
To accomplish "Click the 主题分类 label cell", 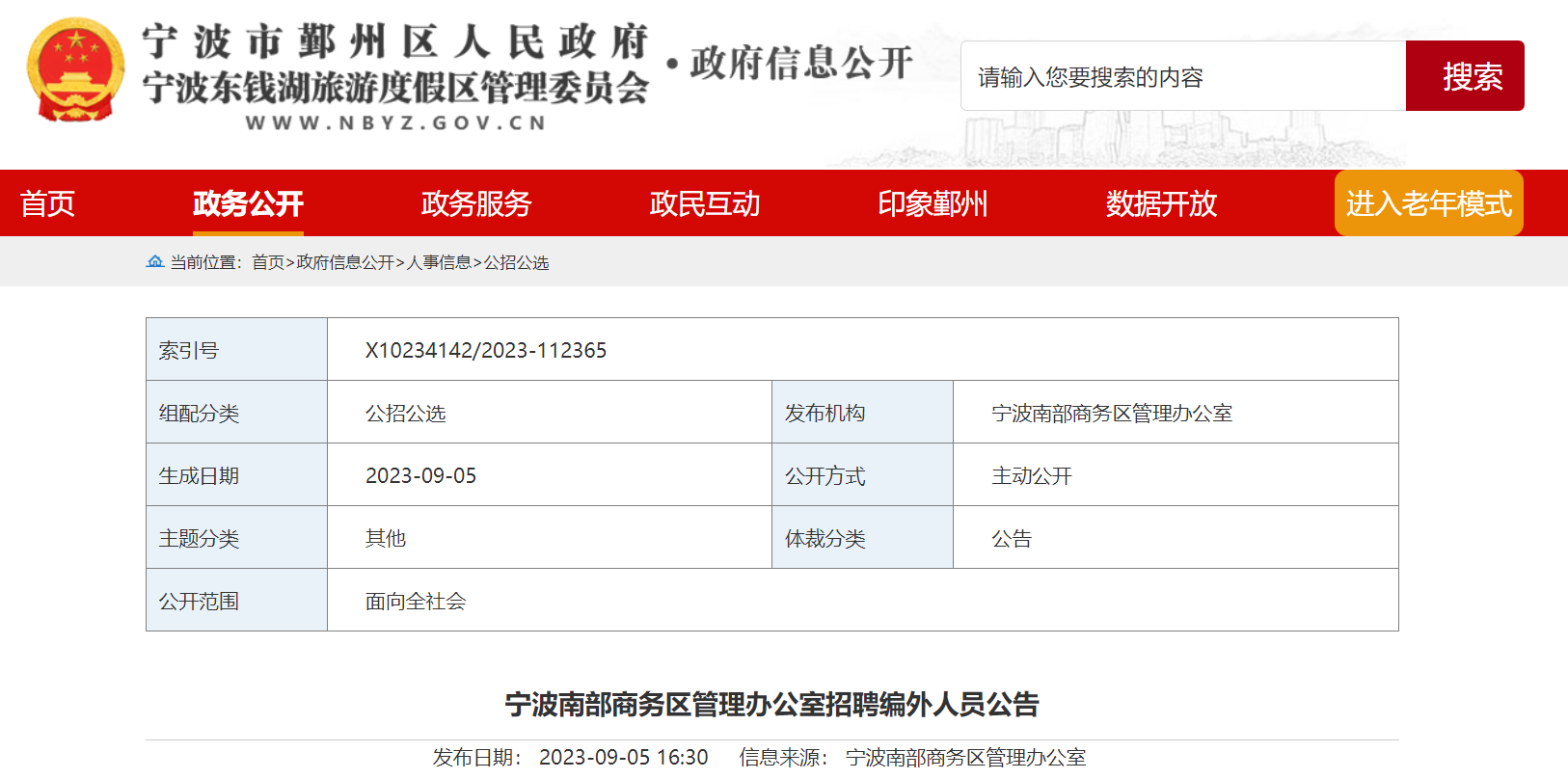I will click(236, 537).
